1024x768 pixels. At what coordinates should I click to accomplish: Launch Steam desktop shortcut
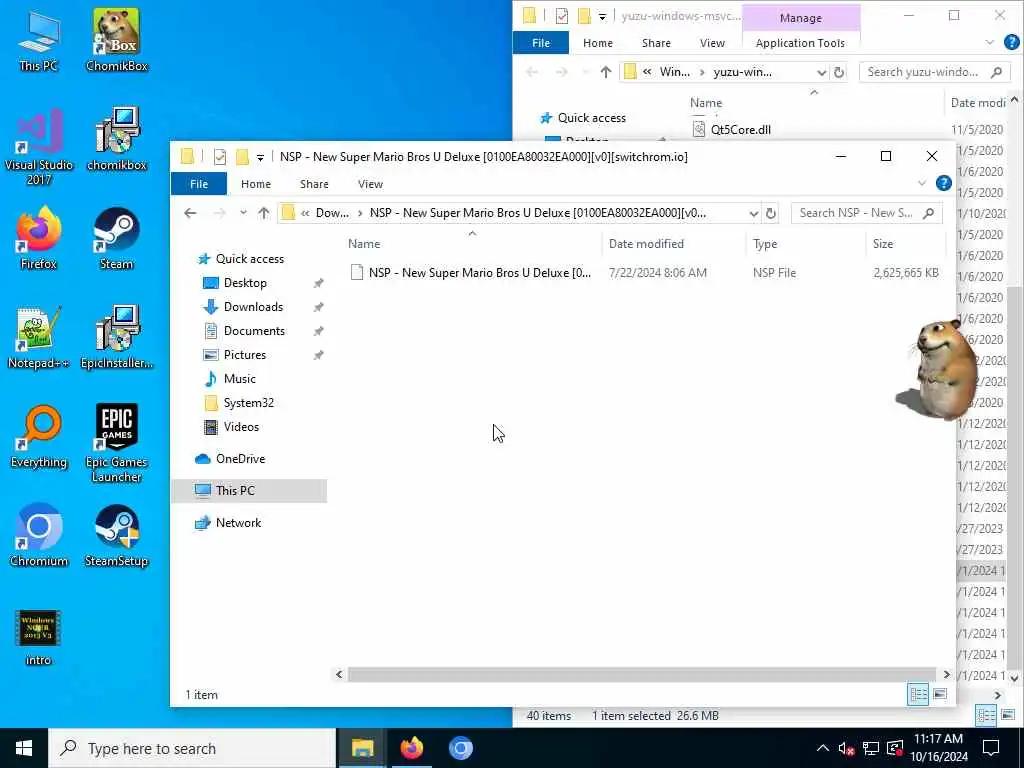(x=117, y=239)
